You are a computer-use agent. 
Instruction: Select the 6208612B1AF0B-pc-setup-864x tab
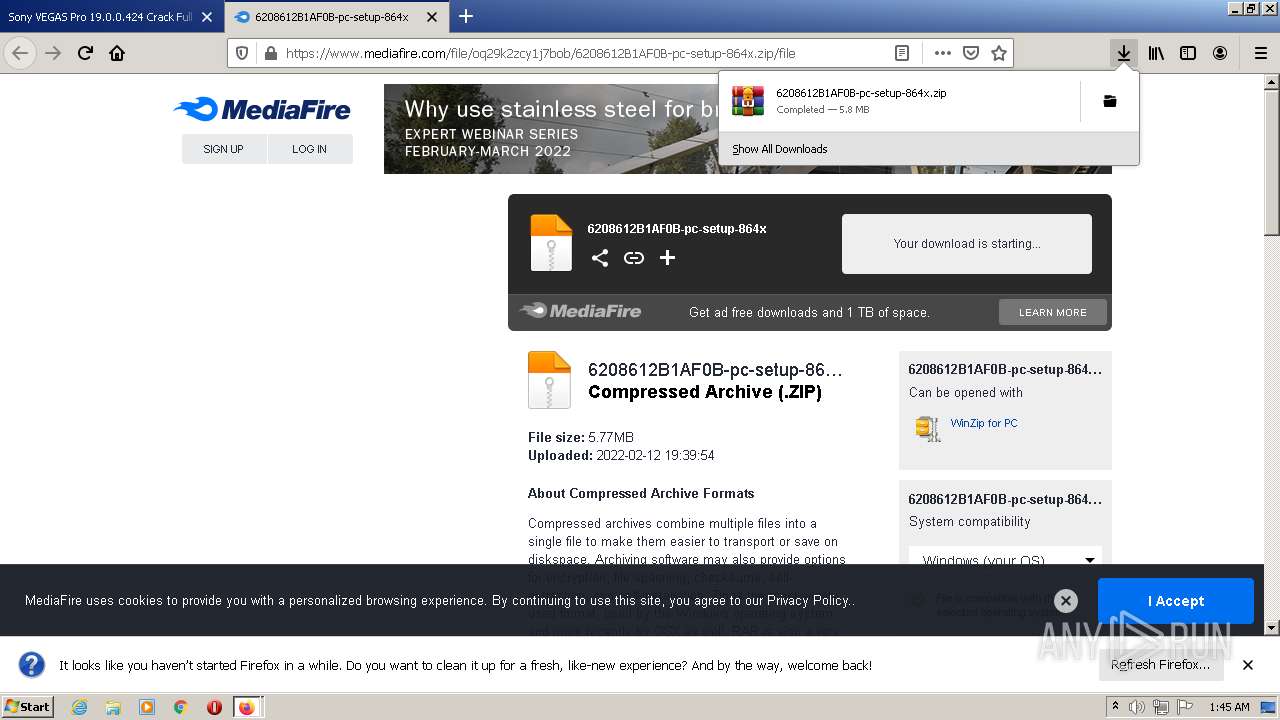click(x=330, y=17)
